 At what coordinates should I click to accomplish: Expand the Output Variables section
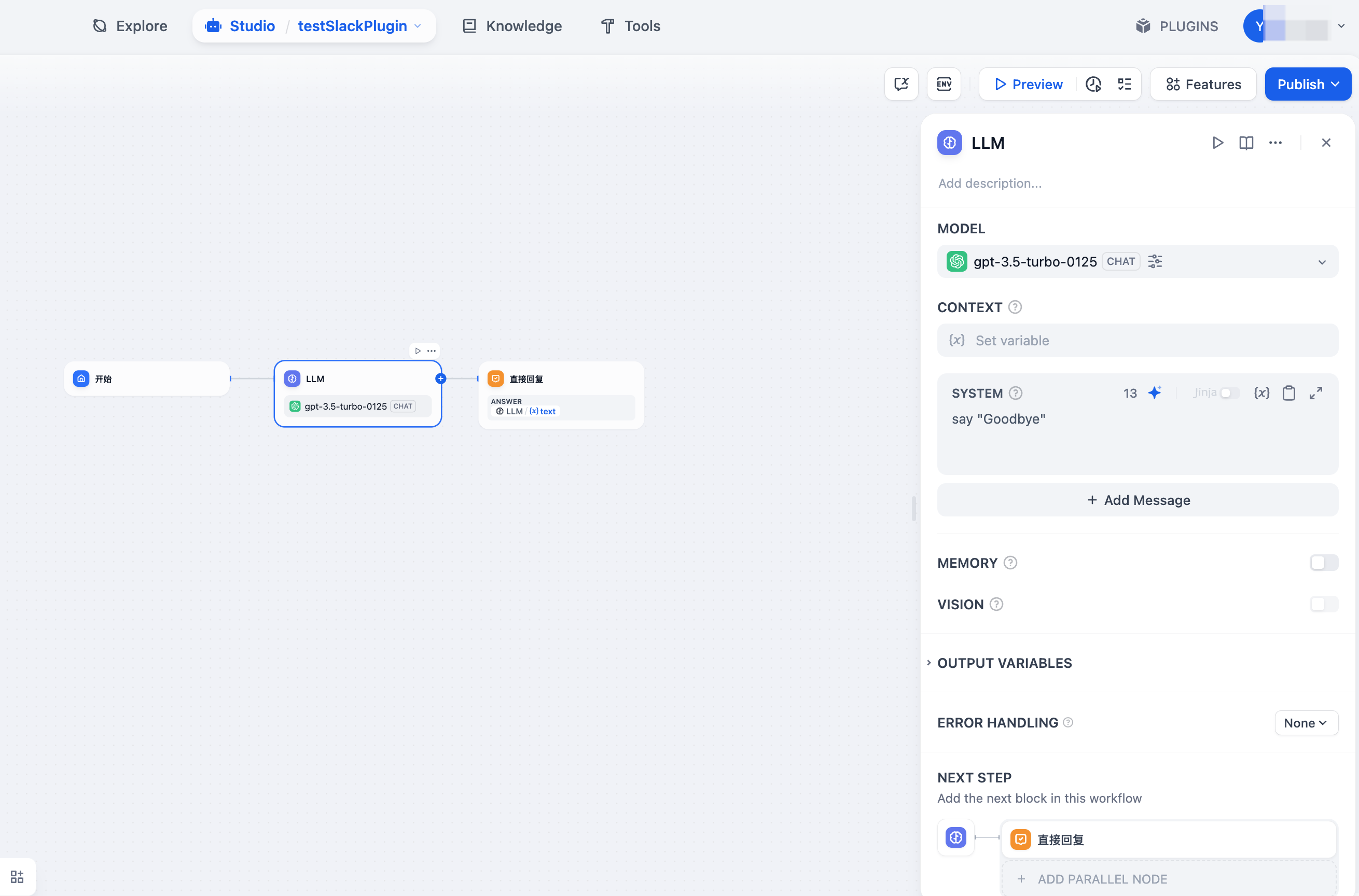tap(1004, 663)
